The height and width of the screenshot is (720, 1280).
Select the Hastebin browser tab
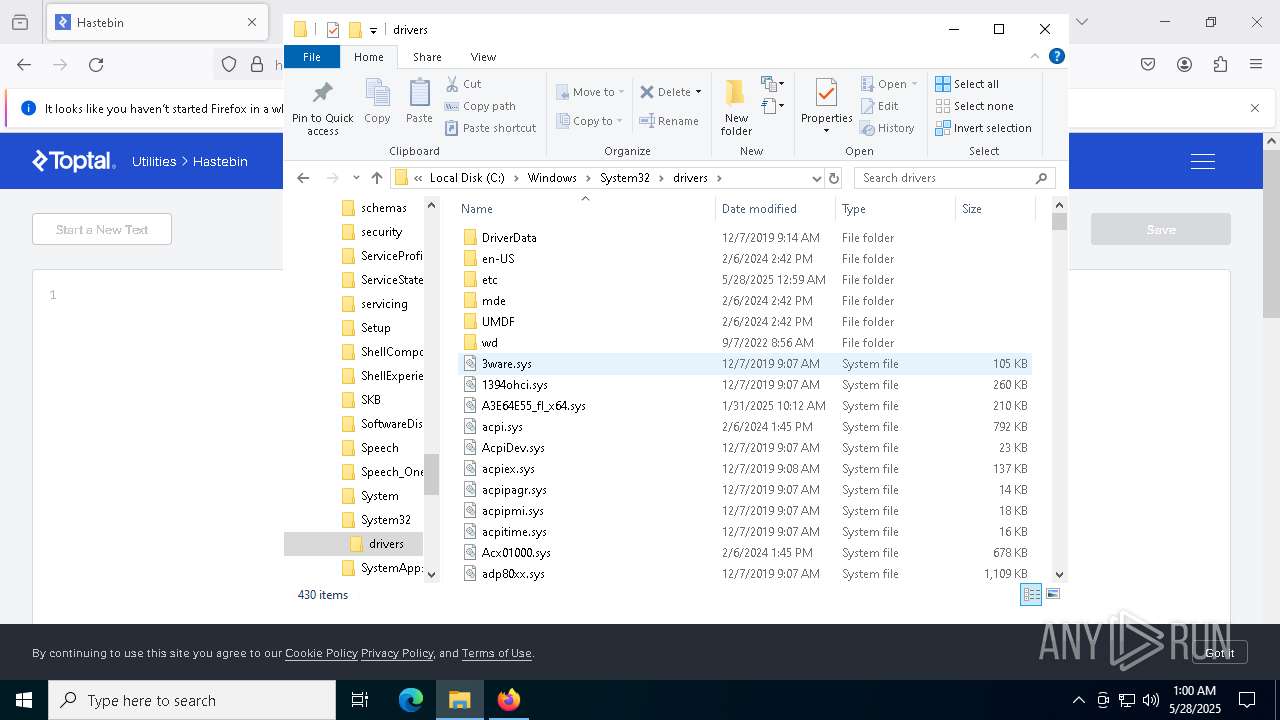(157, 22)
